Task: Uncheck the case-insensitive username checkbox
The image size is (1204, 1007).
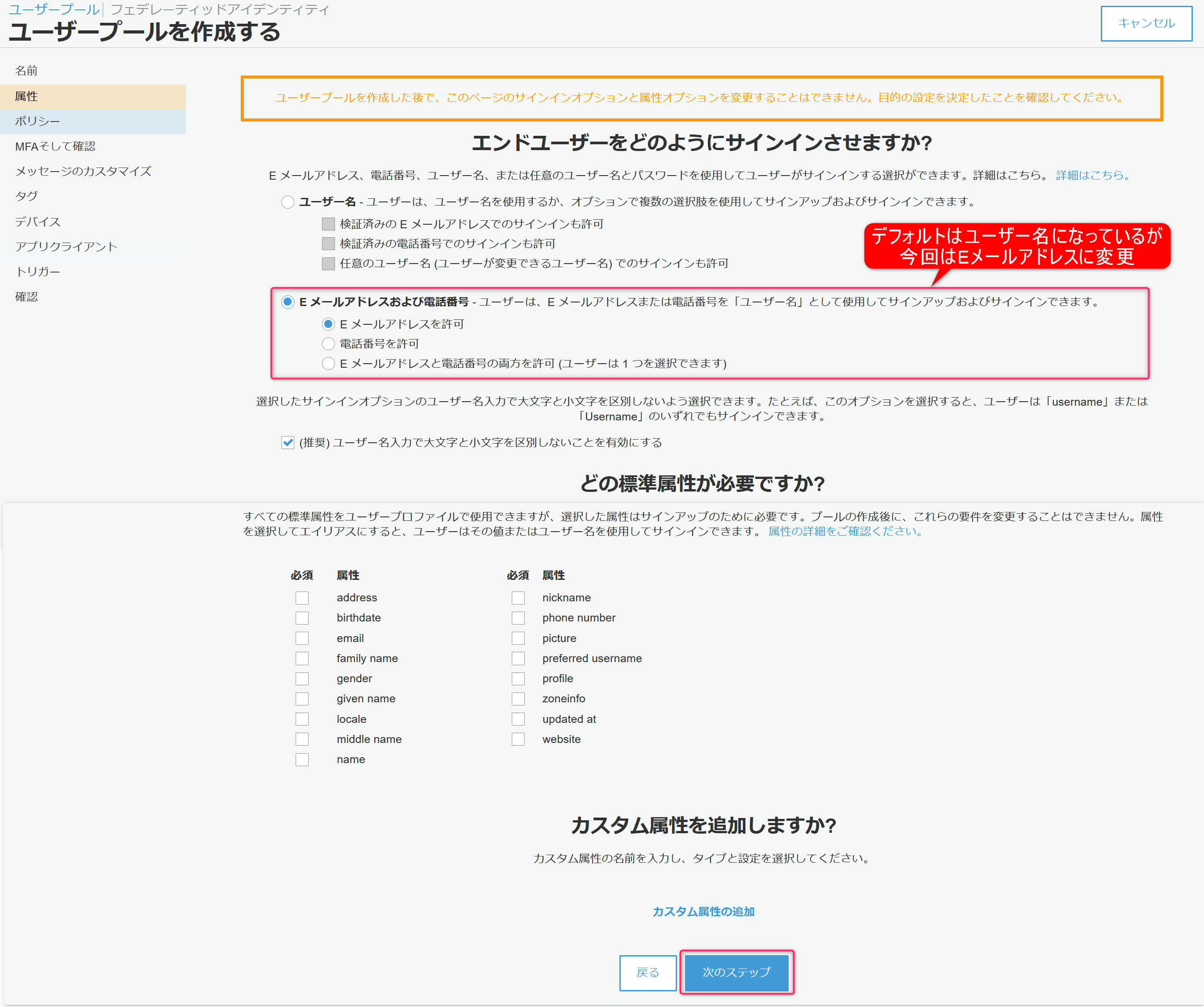Action: coord(288,442)
